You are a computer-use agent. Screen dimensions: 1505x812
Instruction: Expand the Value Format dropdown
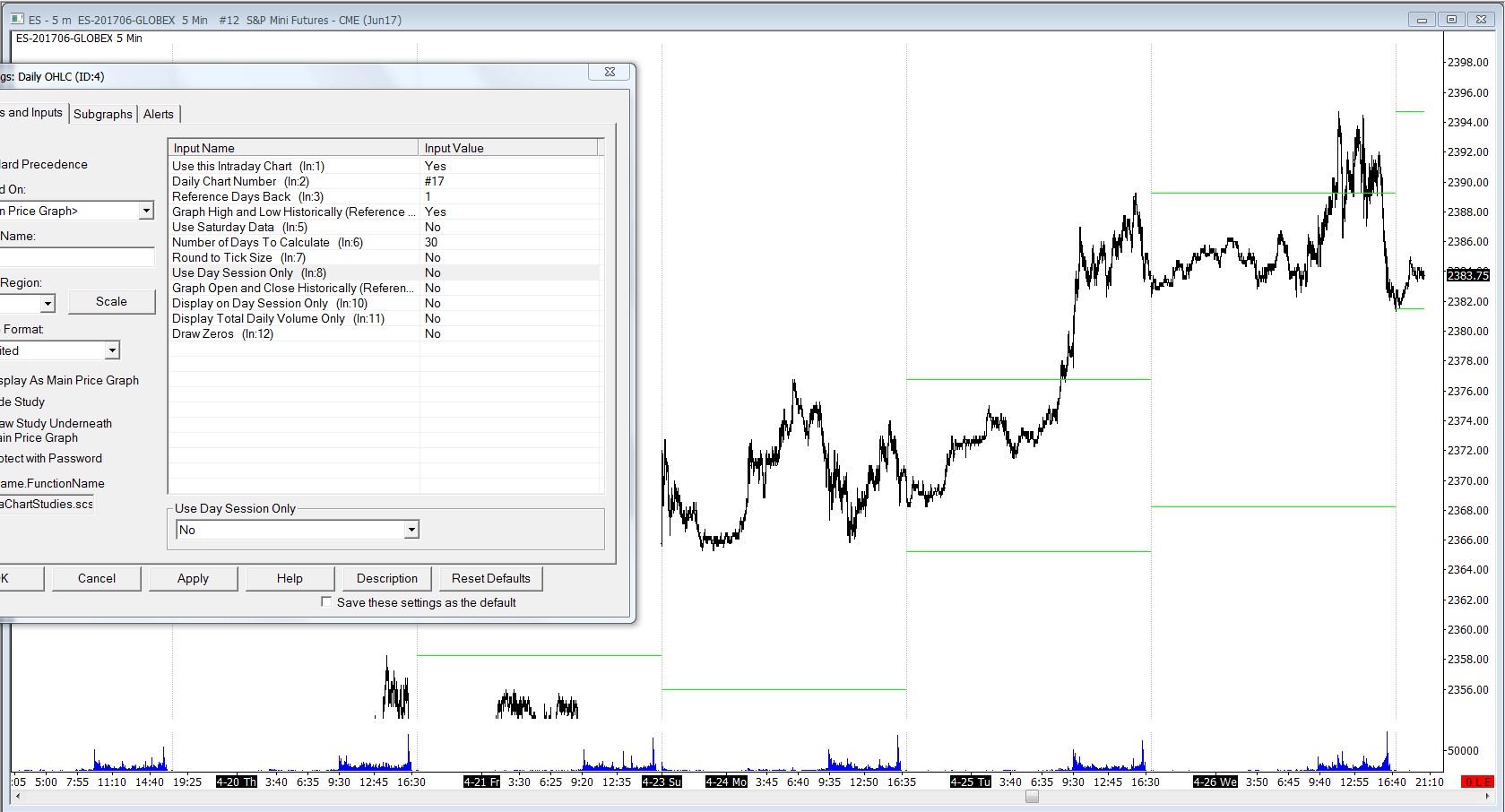point(112,350)
